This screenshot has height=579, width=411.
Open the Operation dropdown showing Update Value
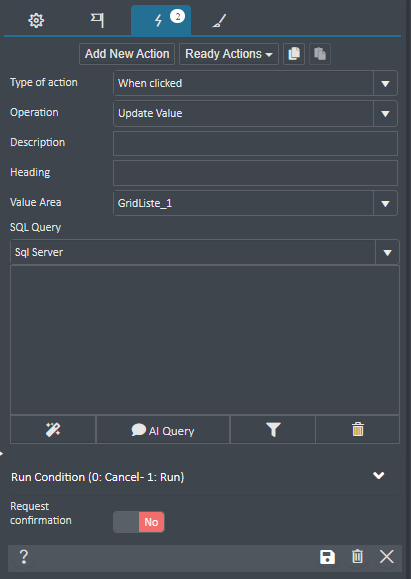pos(255,113)
